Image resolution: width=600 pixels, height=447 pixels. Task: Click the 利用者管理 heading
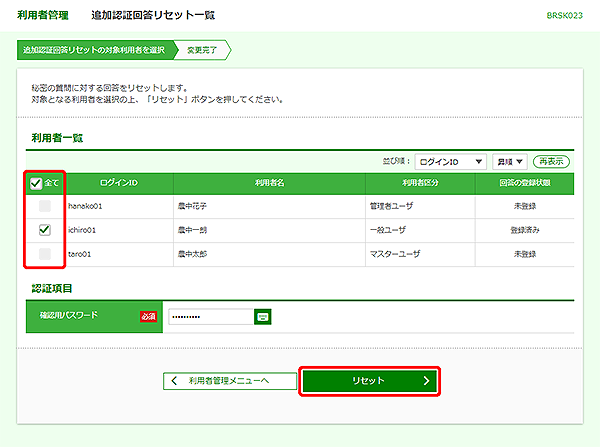pyautogui.click(x=43, y=15)
